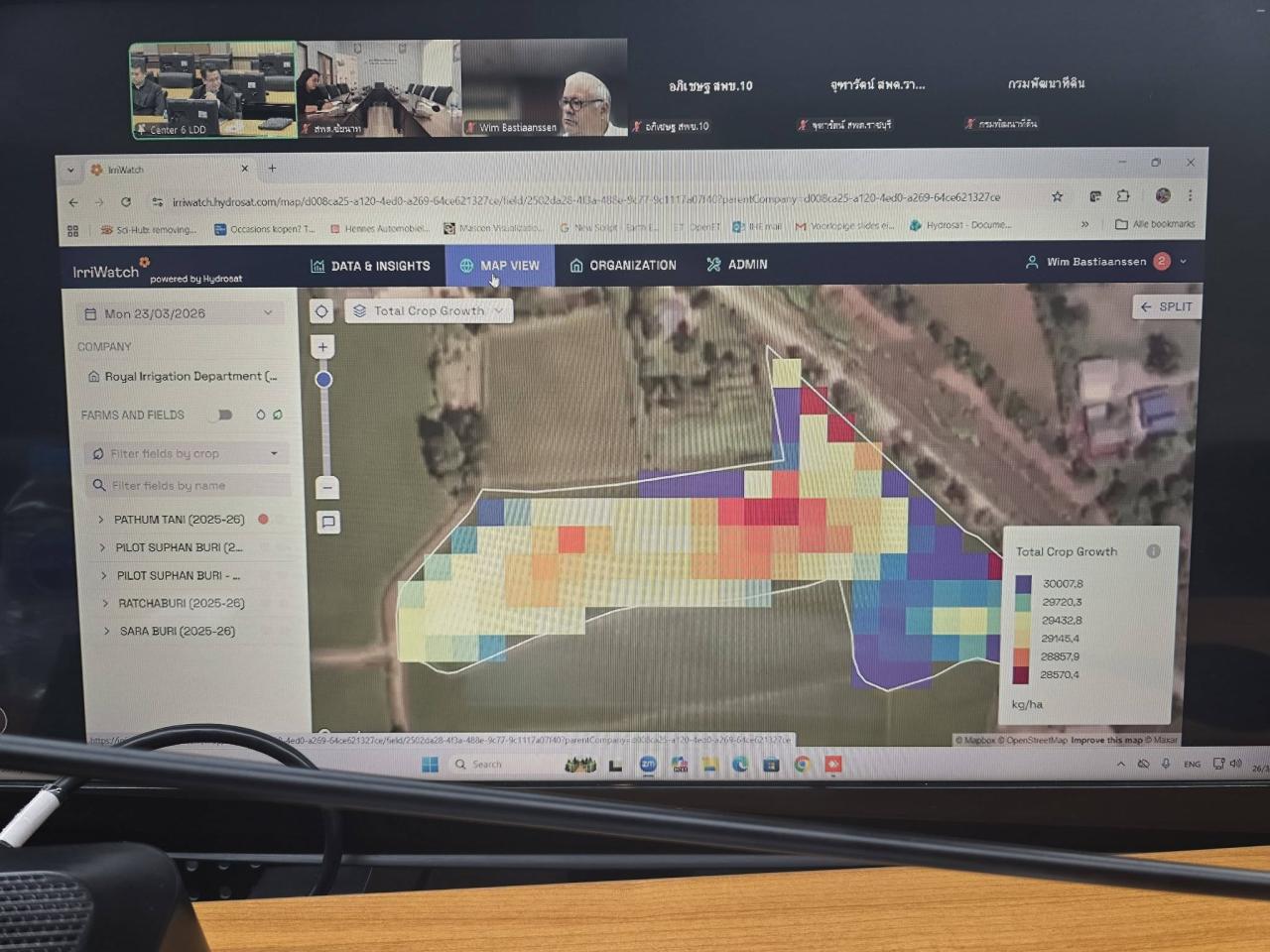Open the date selector Mon 23/03/2026
This screenshot has width=1270, height=952.
pyautogui.click(x=180, y=313)
